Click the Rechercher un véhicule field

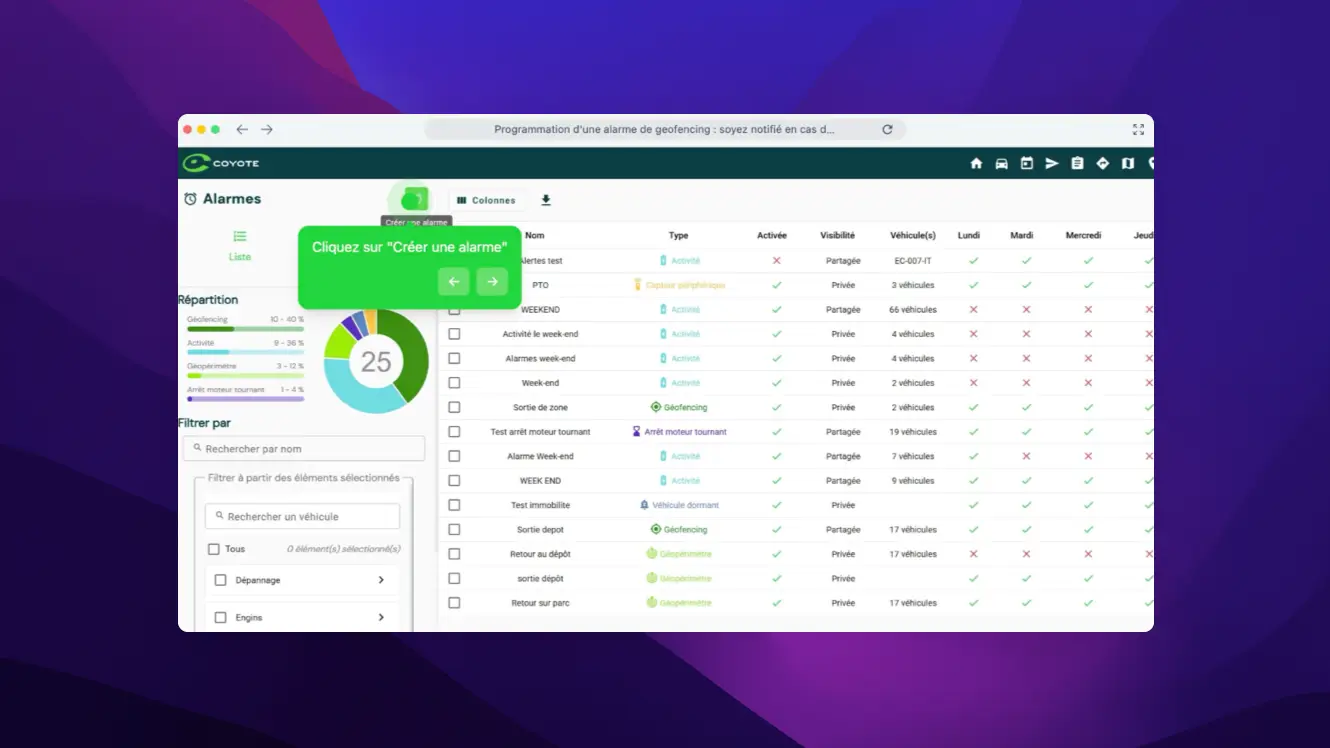[x=302, y=516]
